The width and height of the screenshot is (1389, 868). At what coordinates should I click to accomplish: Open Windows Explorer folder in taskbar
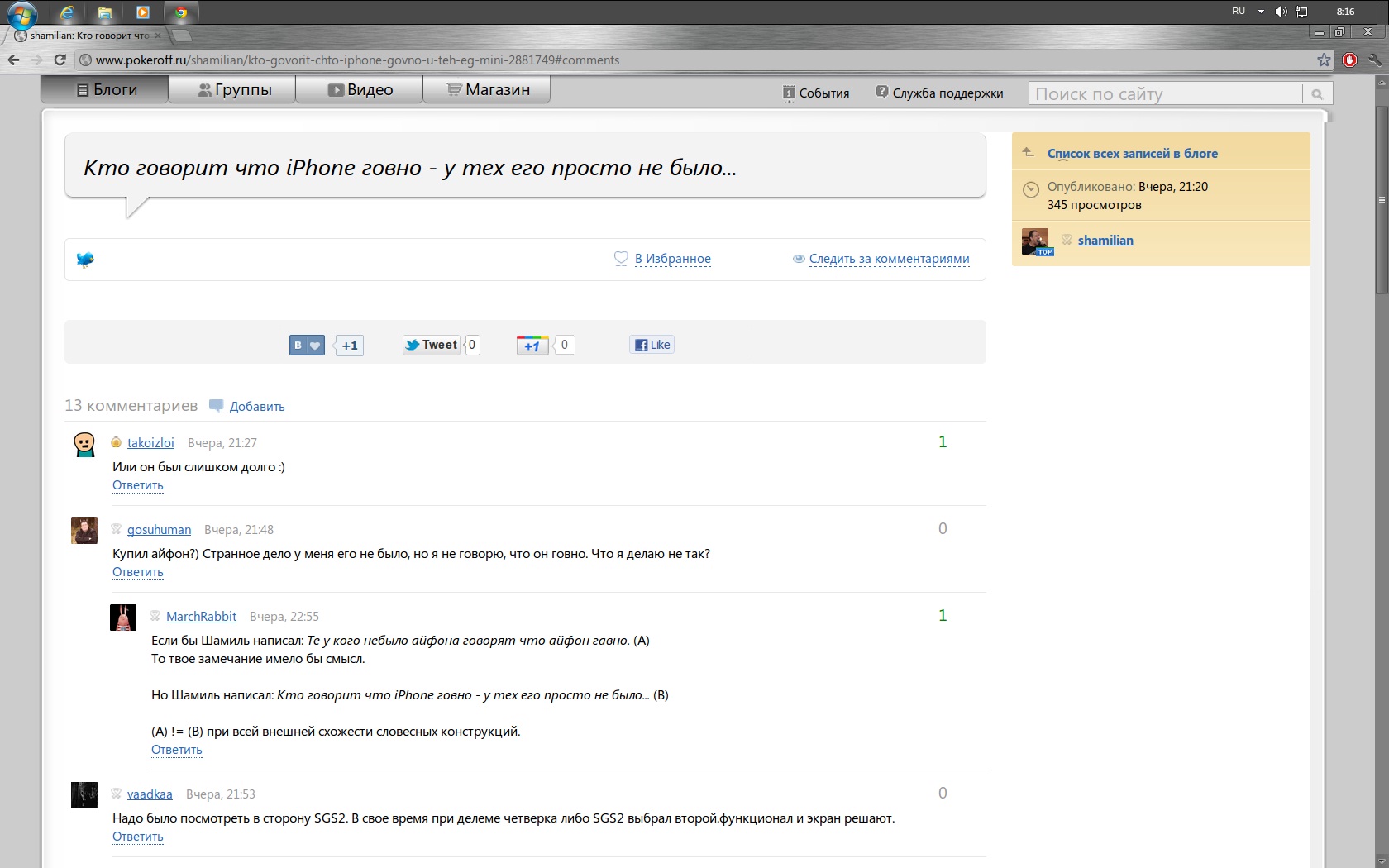point(105,12)
